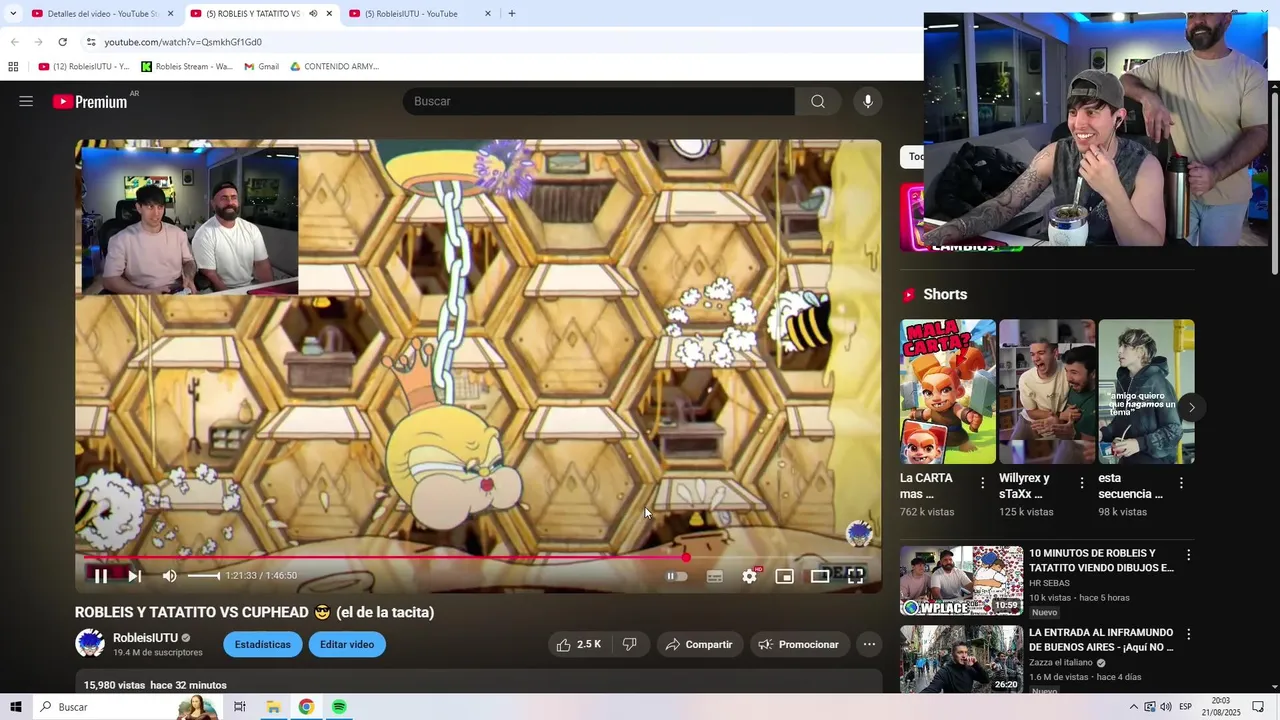Open the YouTube hamburger guide menu
The width and height of the screenshot is (1280, 720).
pyautogui.click(x=26, y=101)
